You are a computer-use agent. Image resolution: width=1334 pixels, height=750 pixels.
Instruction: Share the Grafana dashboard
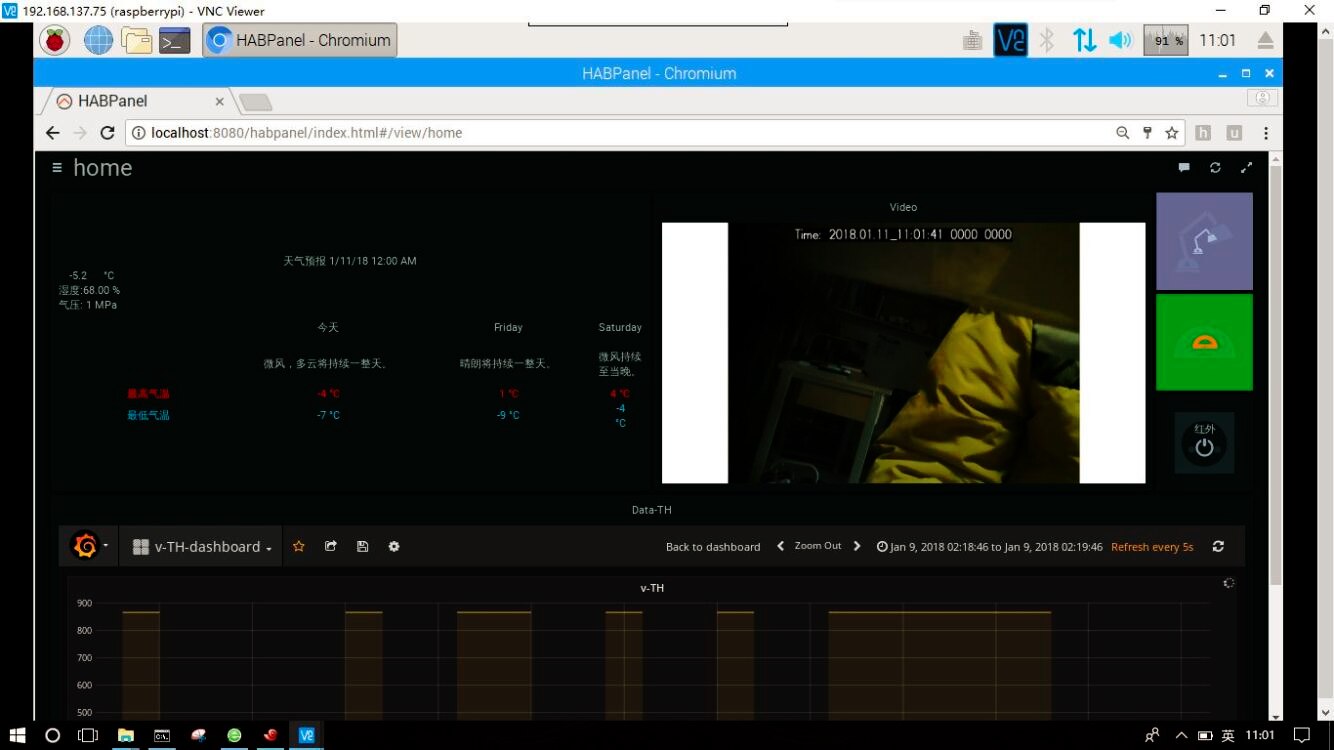[x=330, y=547]
